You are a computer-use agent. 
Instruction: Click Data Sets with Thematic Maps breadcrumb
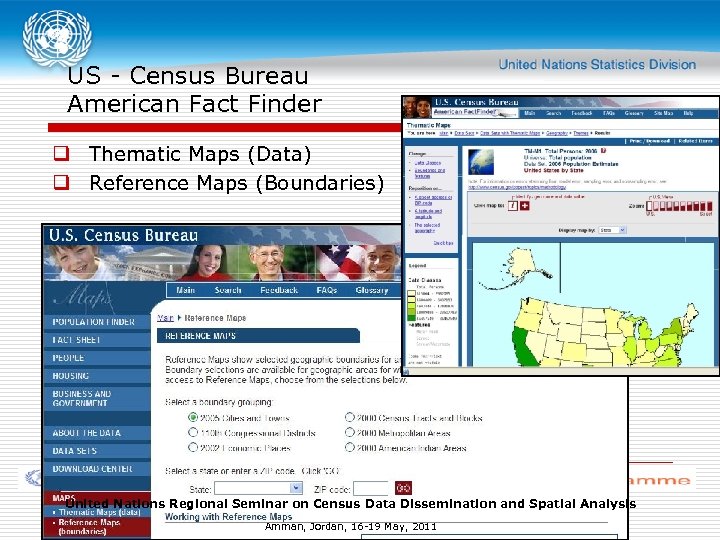[x=510, y=133]
